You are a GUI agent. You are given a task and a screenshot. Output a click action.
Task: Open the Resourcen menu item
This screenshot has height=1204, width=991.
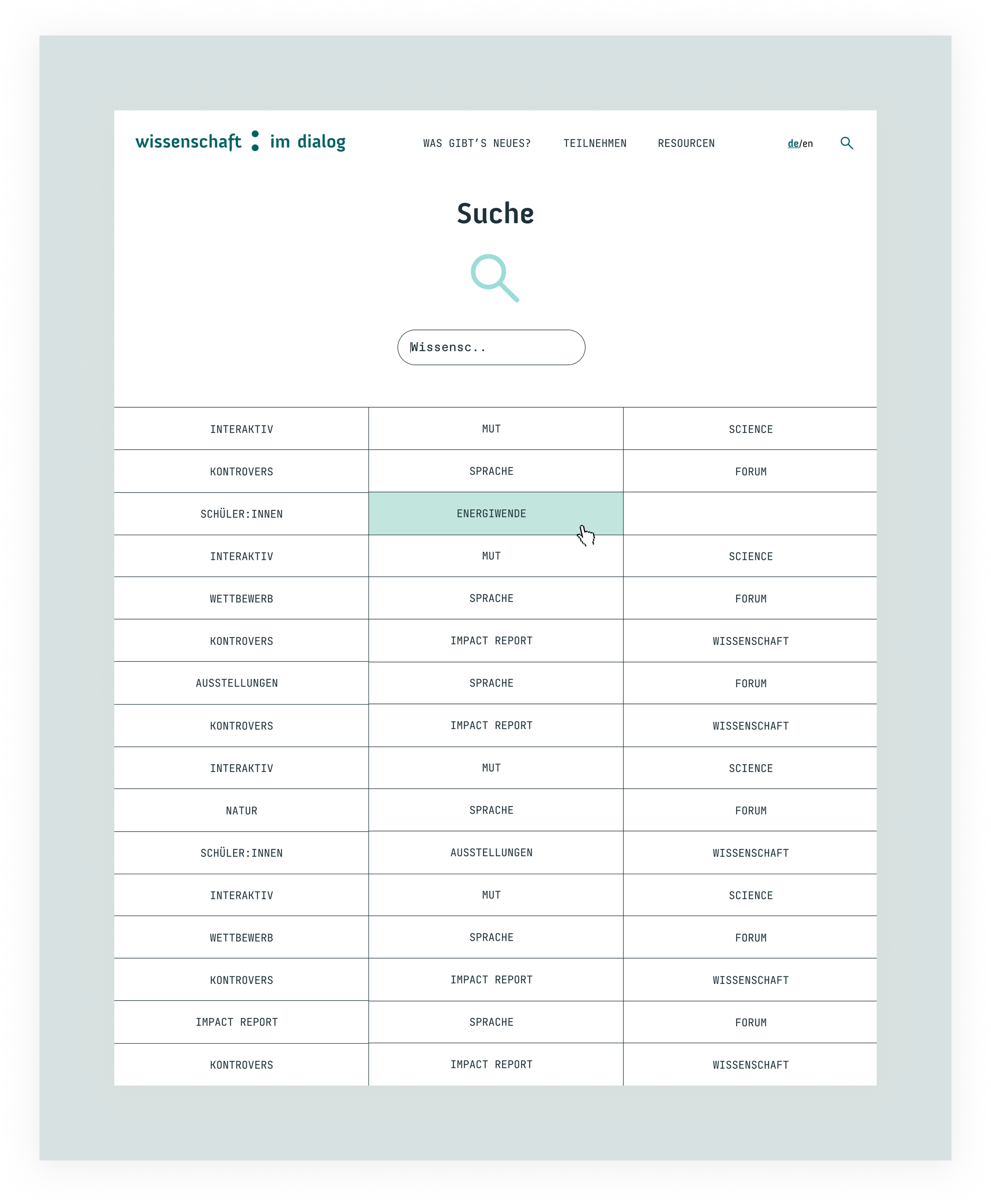[x=686, y=143]
